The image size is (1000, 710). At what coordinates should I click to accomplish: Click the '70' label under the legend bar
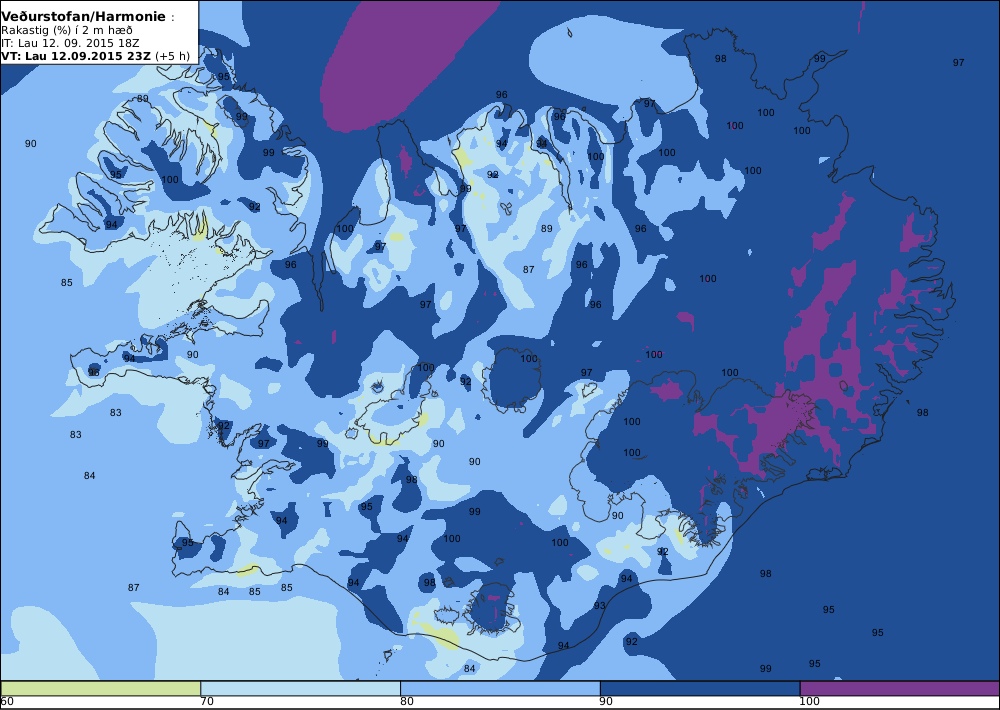point(207,702)
